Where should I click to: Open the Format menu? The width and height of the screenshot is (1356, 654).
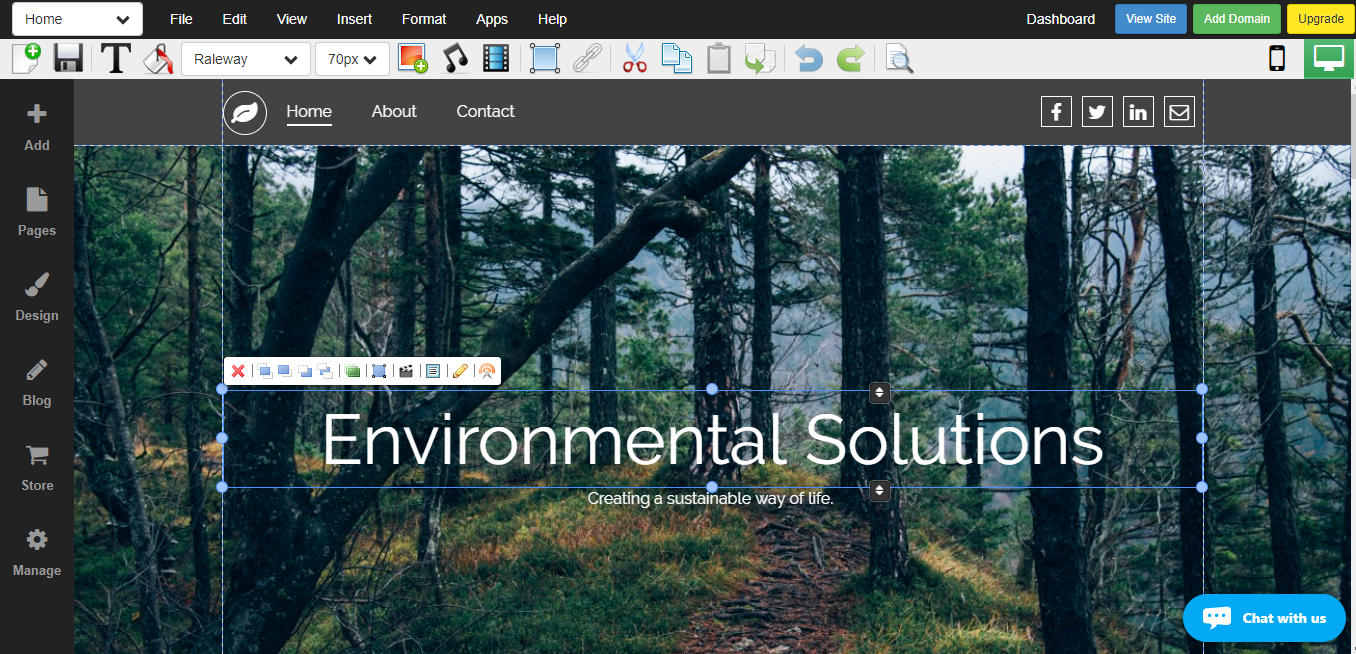(424, 19)
